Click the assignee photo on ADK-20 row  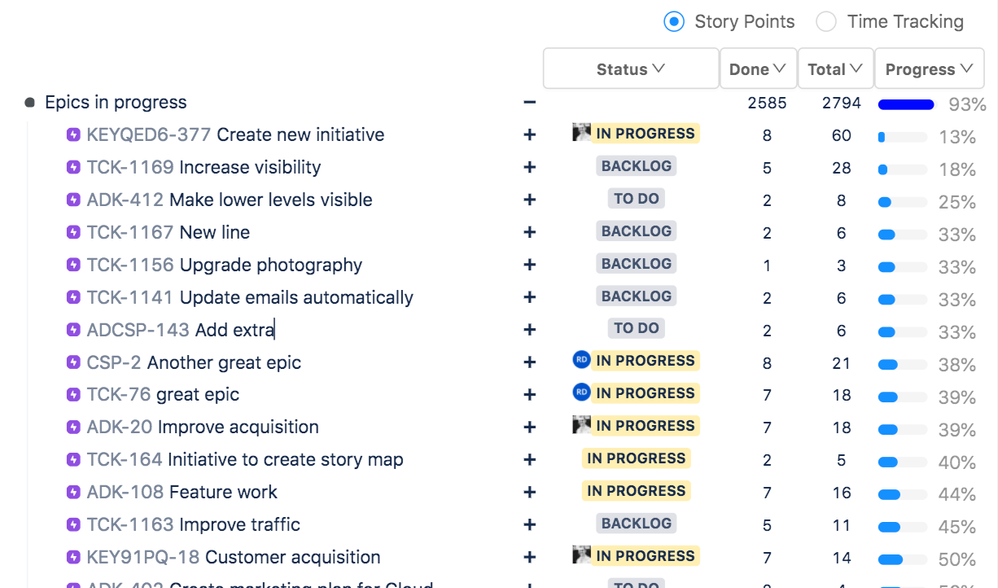coord(581,424)
